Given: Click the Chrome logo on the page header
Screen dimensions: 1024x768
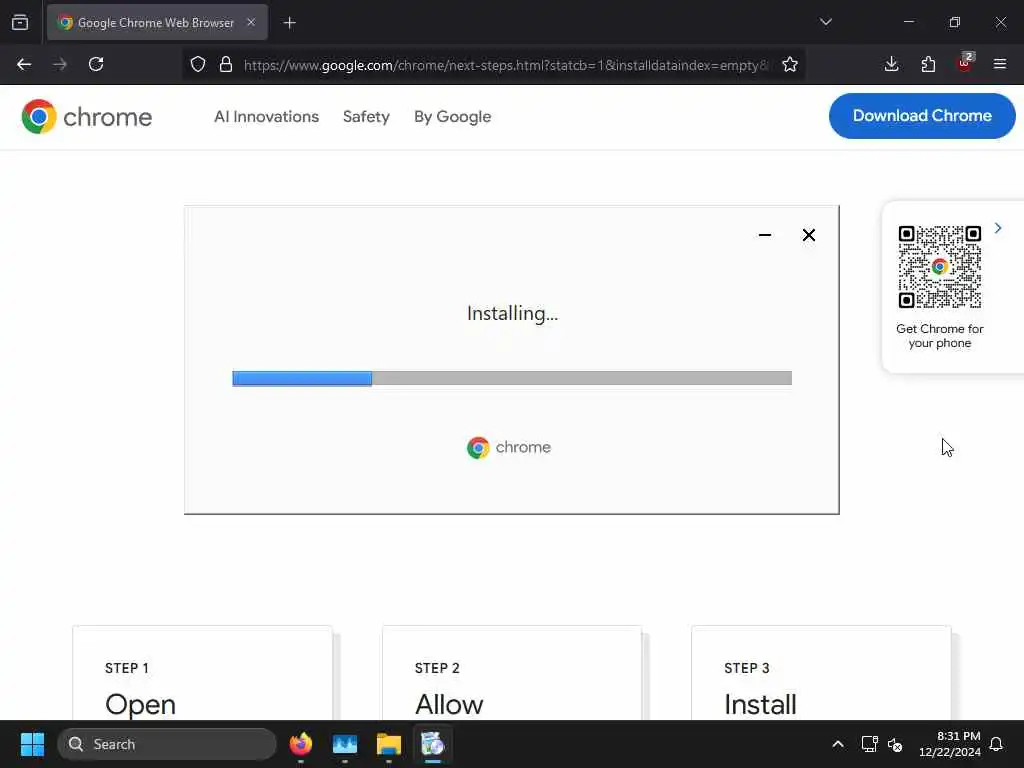Looking at the screenshot, I should 87,117.
